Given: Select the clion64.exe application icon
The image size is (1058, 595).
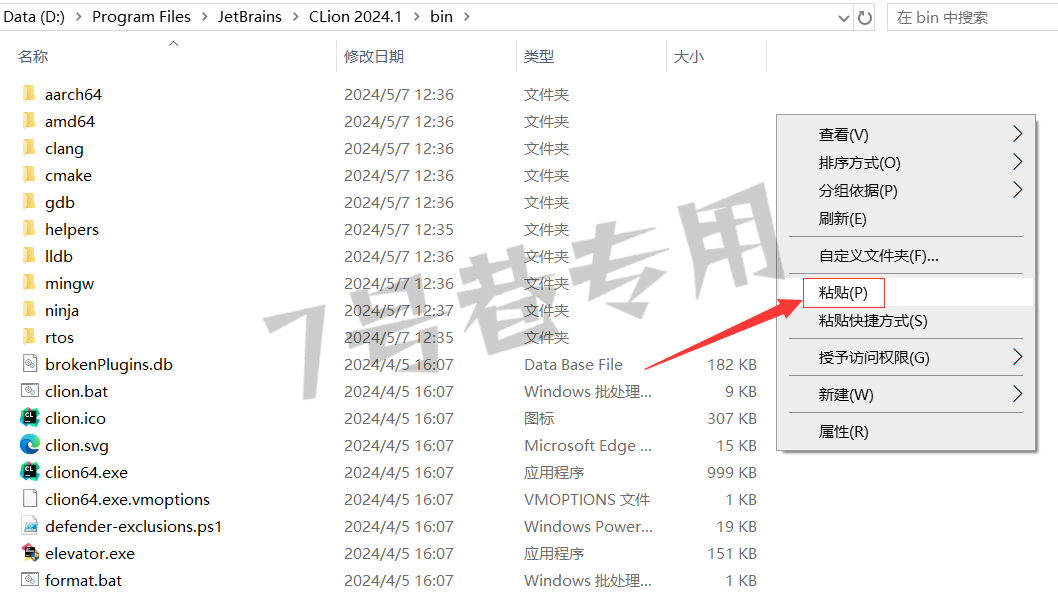Looking at the screenshot, I should 30,472.
